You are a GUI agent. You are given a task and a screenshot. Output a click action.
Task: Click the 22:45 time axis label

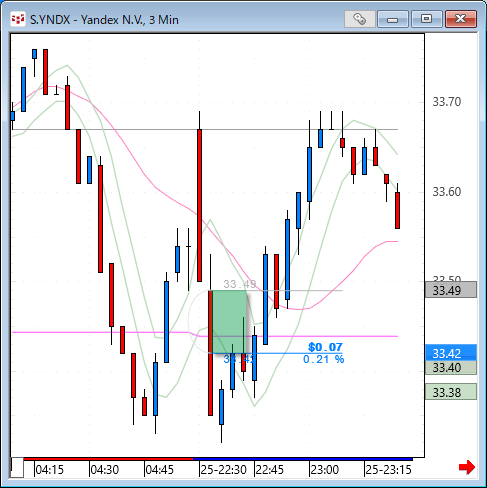point(269,470)
